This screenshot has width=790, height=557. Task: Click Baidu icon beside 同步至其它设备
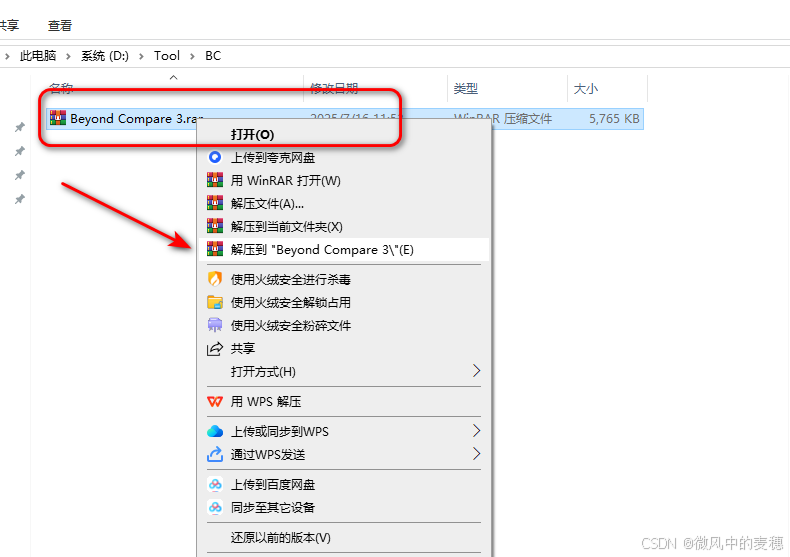(215, 507)
